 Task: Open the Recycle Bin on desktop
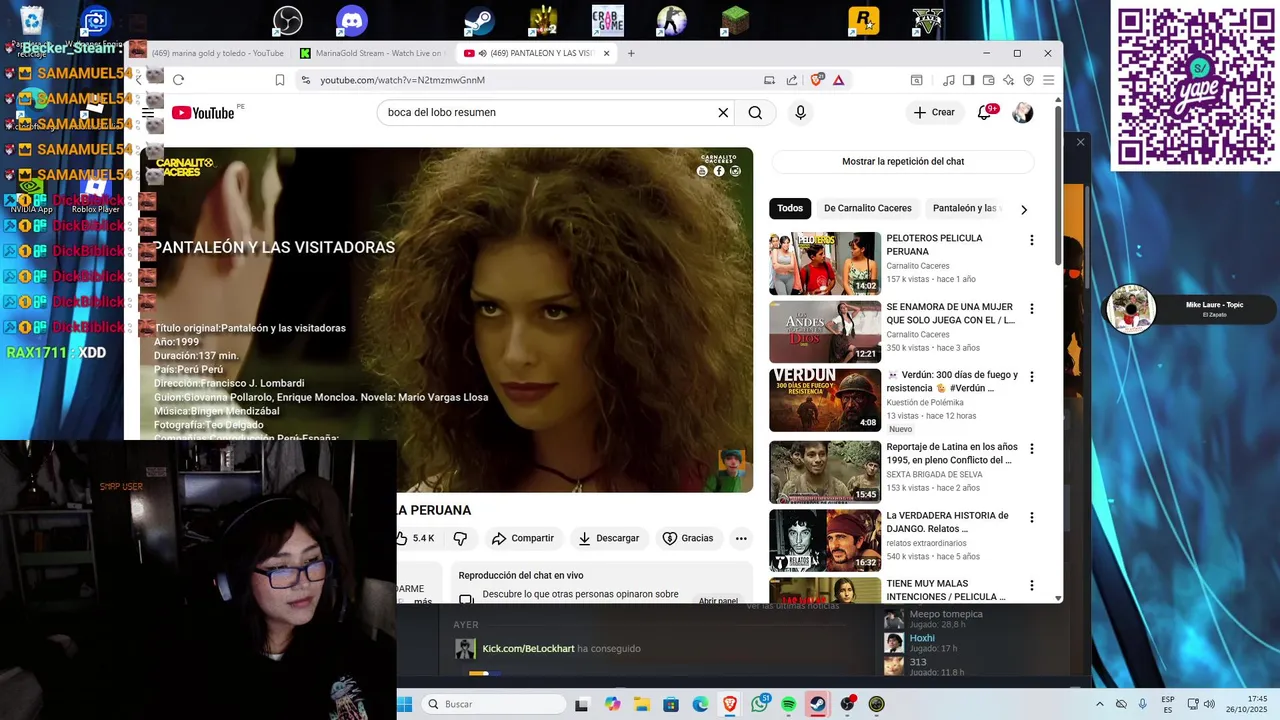32,21
